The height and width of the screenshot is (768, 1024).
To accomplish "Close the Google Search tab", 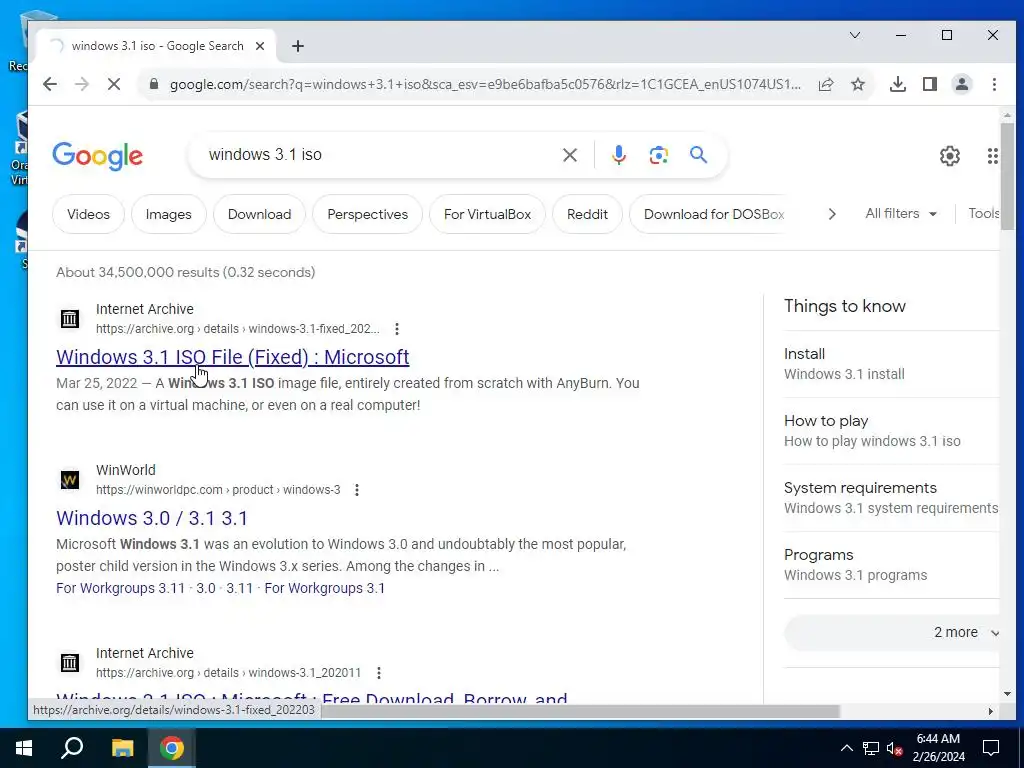I will 260,46.
